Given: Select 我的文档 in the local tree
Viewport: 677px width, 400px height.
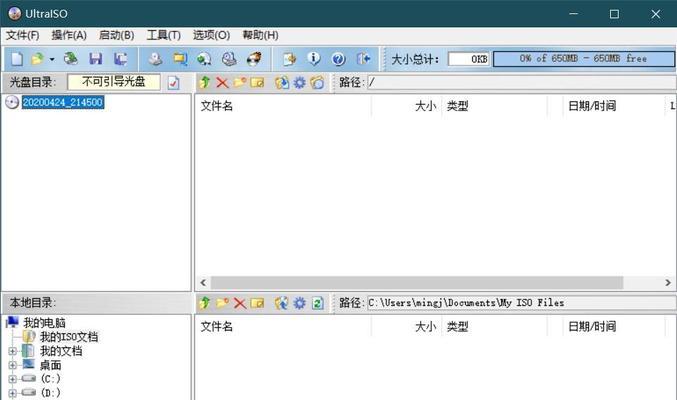Looking at the screenshot, I should (x=61, y=351).
